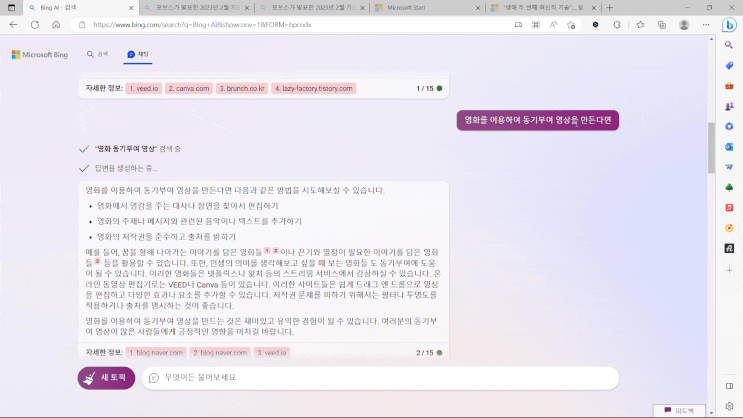Open sidebar tools briefcase
The width and height of the screenshot is (743, 418).
pos(729,86)
